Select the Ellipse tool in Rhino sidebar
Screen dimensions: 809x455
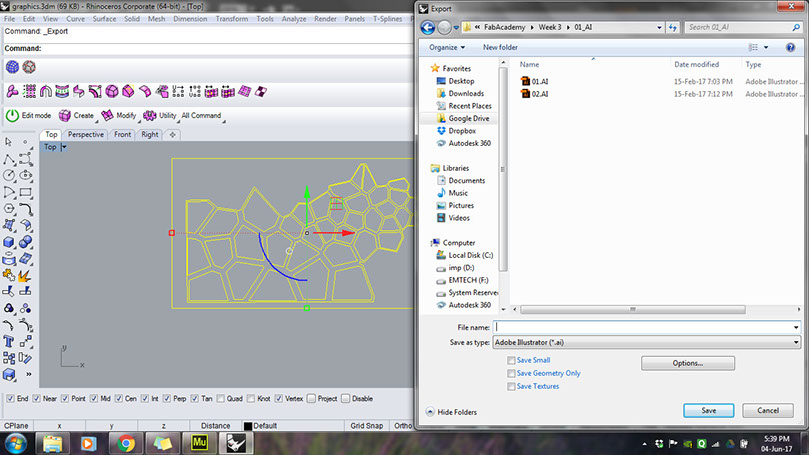coord(25,176)
